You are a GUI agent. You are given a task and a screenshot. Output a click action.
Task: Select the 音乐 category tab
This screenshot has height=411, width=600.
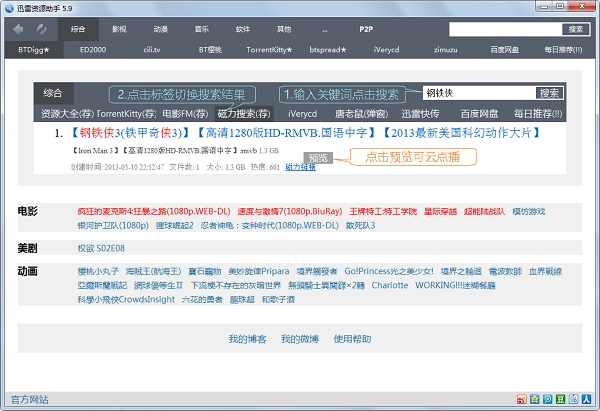202,29
